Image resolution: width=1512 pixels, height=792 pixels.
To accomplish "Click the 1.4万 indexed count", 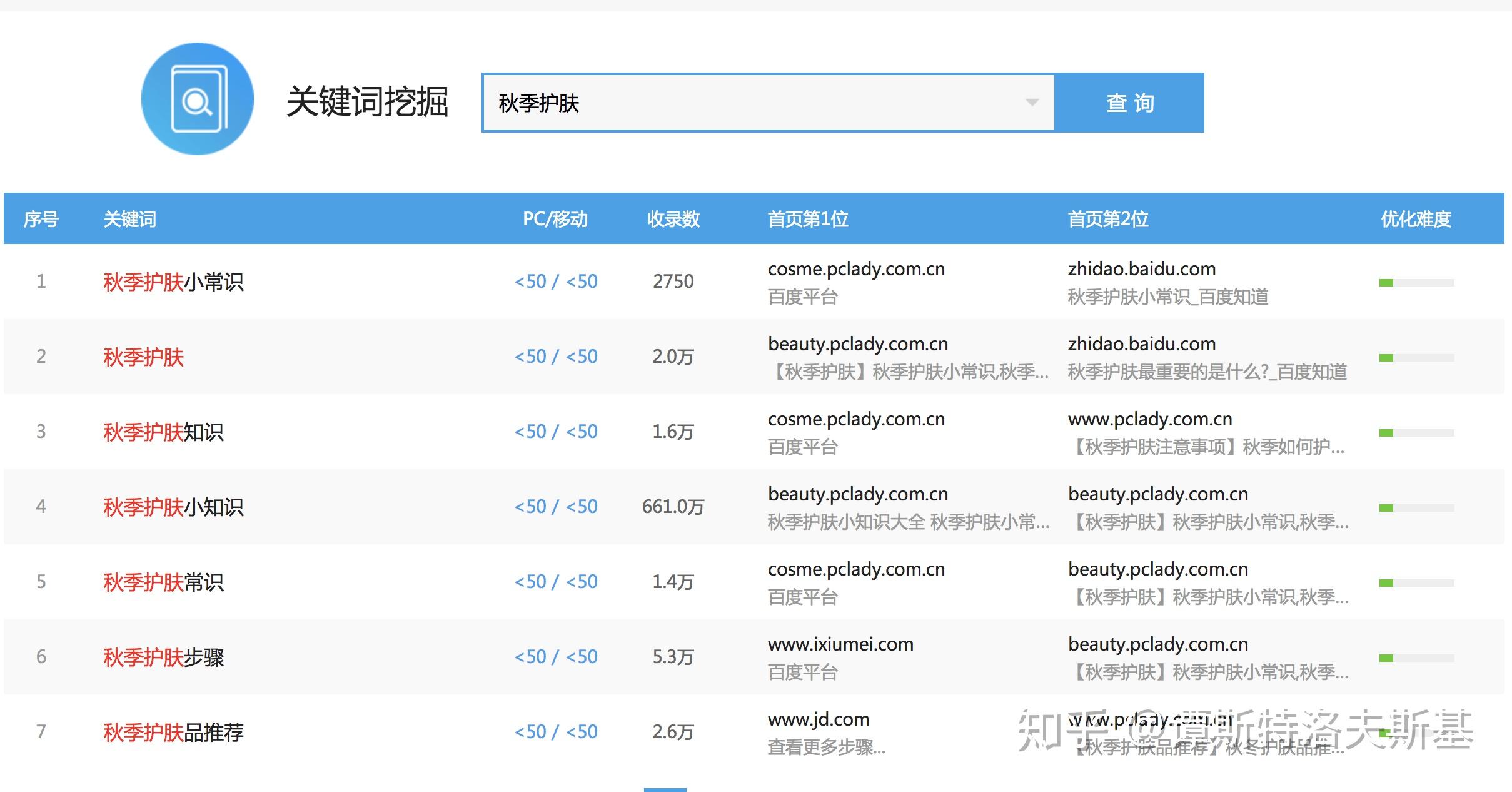I will pos(673,582).
